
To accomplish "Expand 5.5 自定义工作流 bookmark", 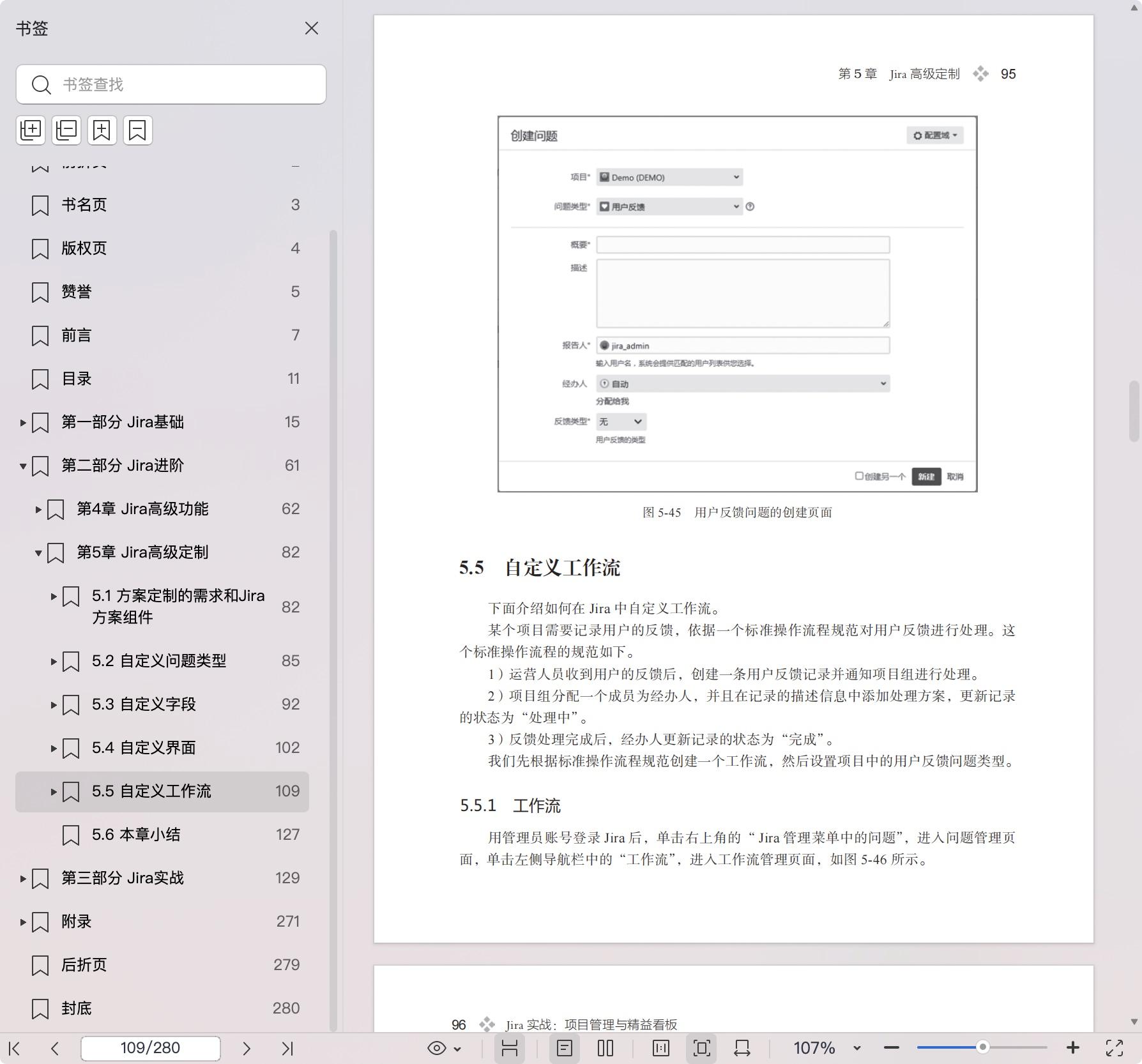I will pos(54,792).
